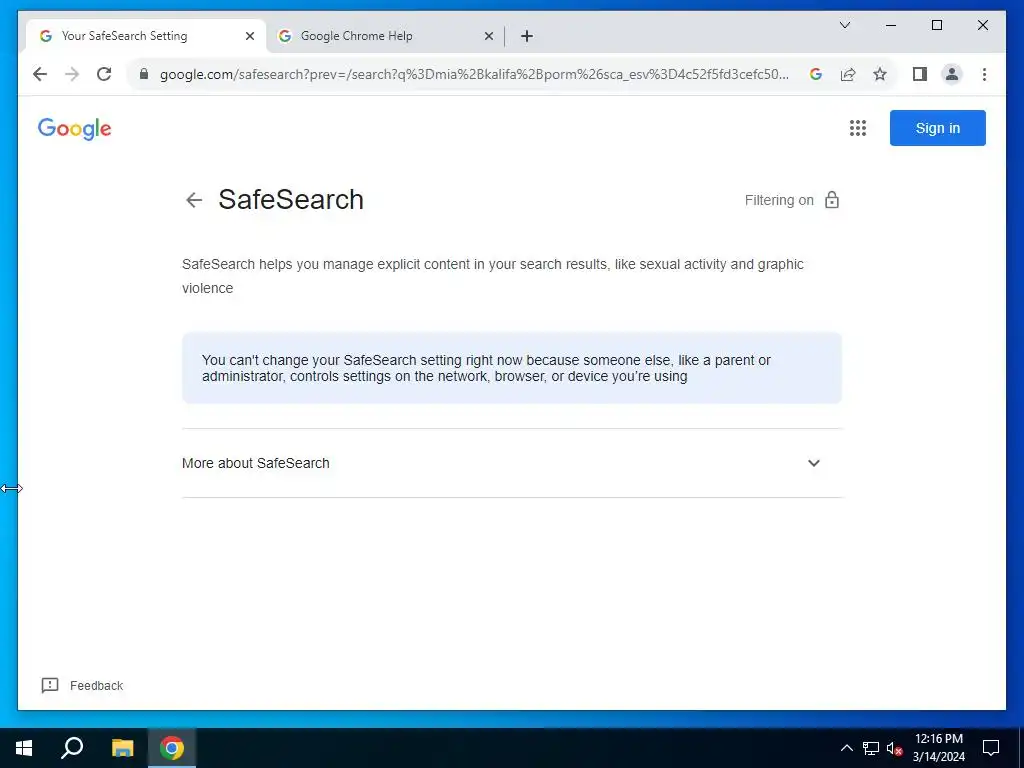The image size is (1024, 768).
Task: Click the Google icon in address bar
Action: point(816,74)
